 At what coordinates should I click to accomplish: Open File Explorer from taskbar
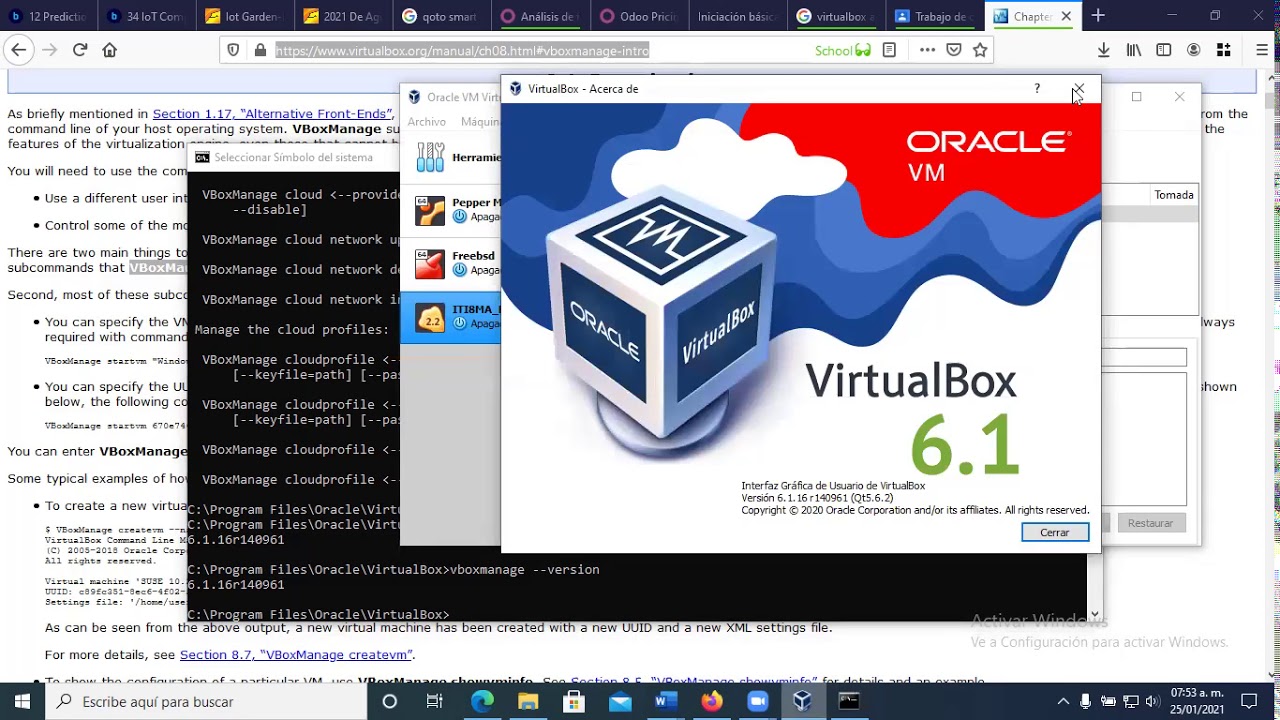(x=528, y=701)
